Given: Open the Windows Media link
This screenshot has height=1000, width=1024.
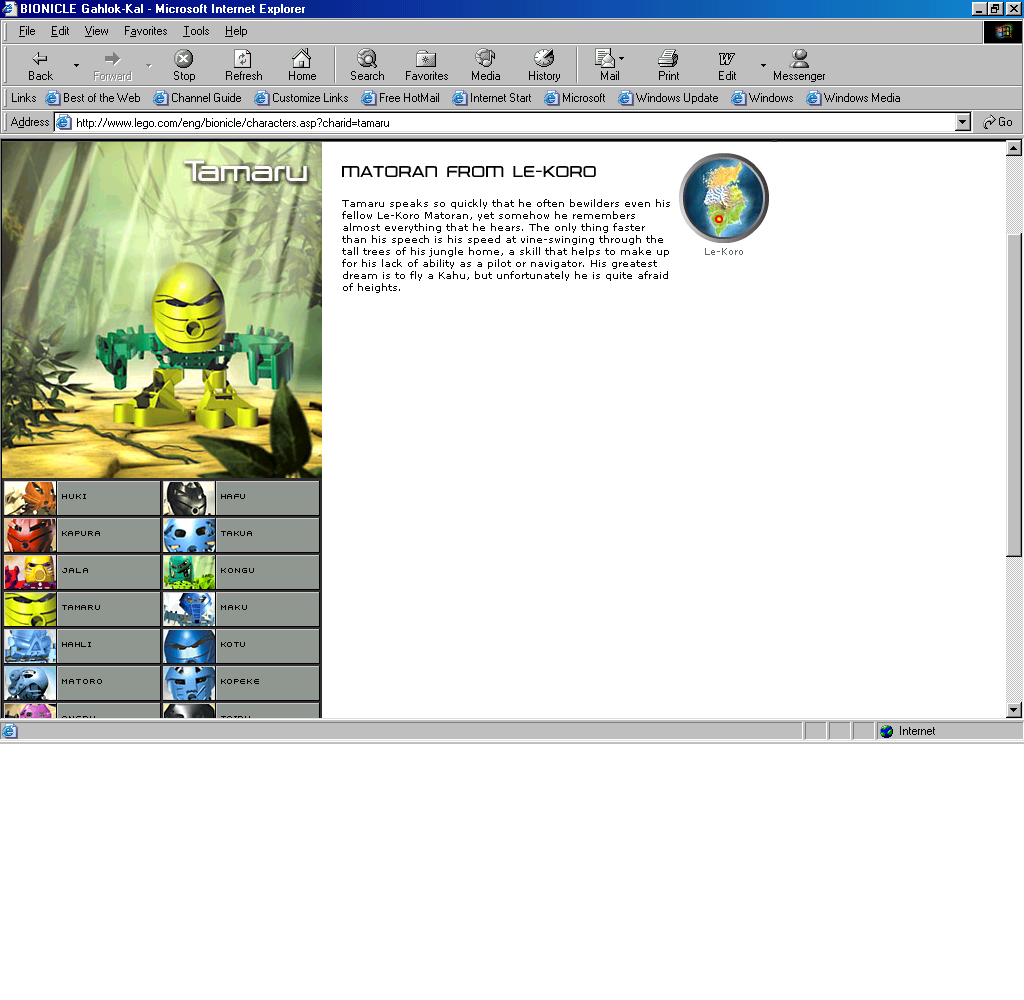Looking at the screenshot, I should [x=853, y=98].
